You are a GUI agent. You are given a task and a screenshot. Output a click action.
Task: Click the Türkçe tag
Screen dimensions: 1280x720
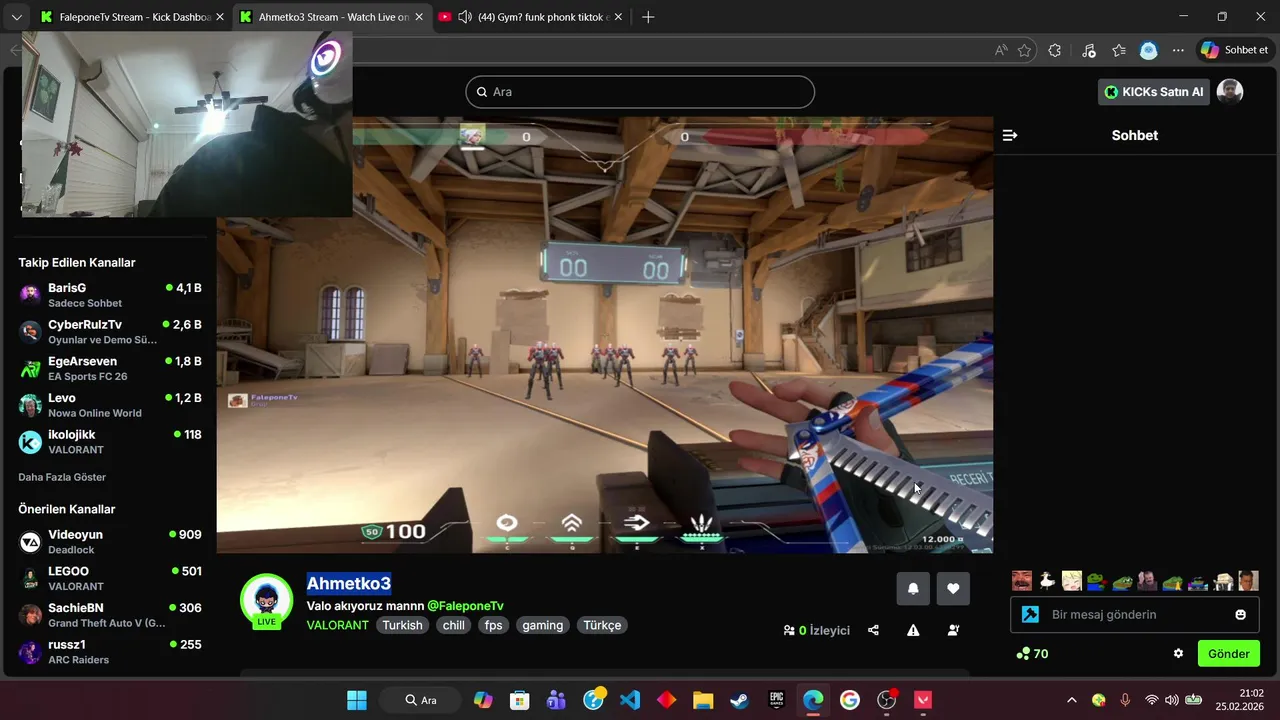(x=602, y=625)
